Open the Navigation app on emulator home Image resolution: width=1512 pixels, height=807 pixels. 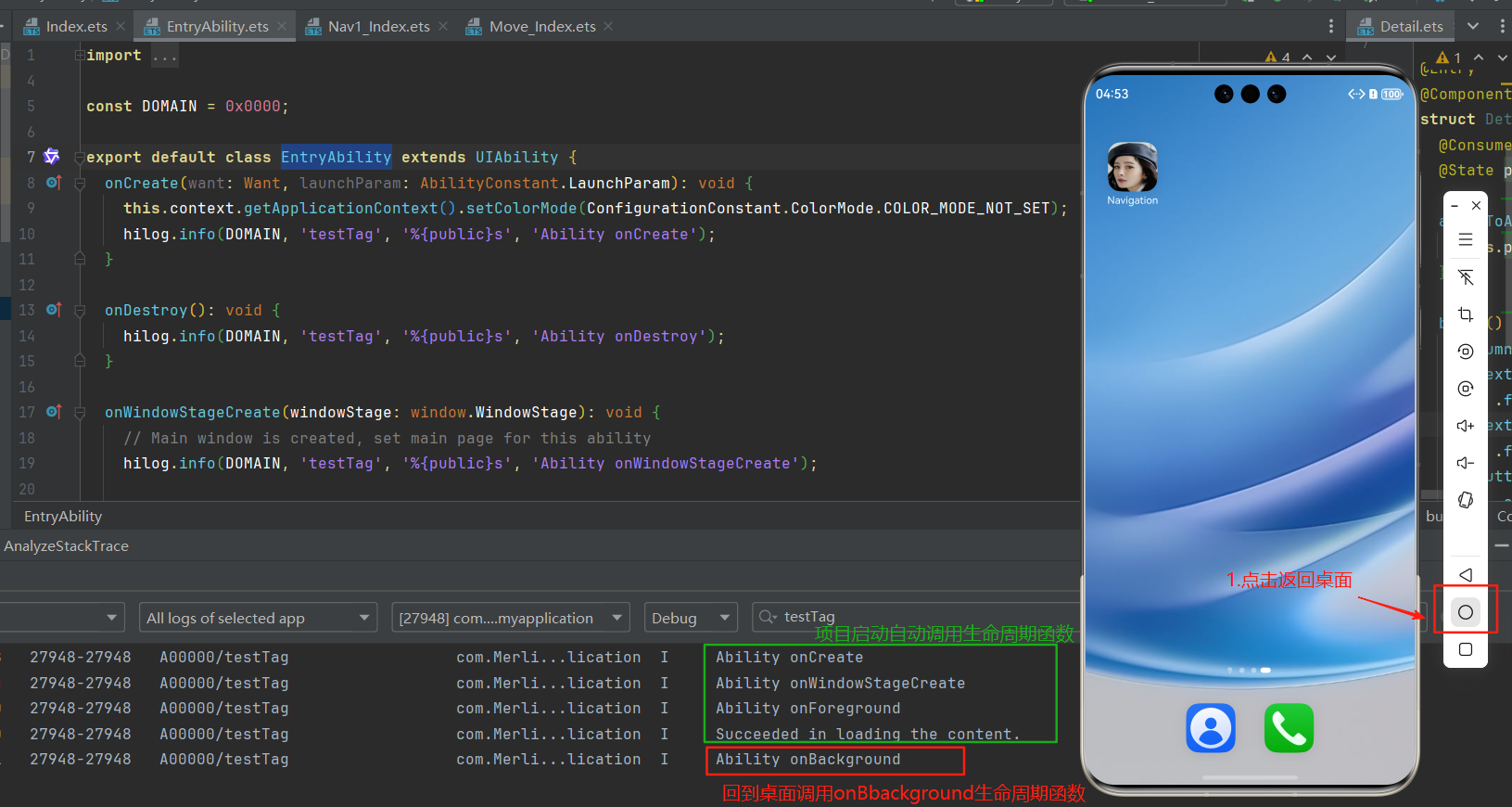pos(1132,173)
